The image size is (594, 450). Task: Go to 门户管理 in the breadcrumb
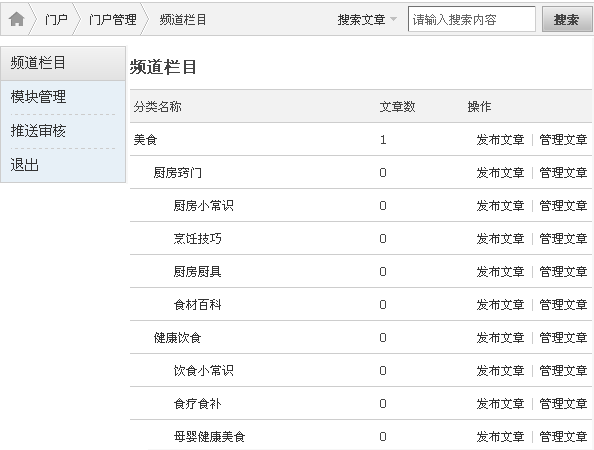[x=113, y=19]
